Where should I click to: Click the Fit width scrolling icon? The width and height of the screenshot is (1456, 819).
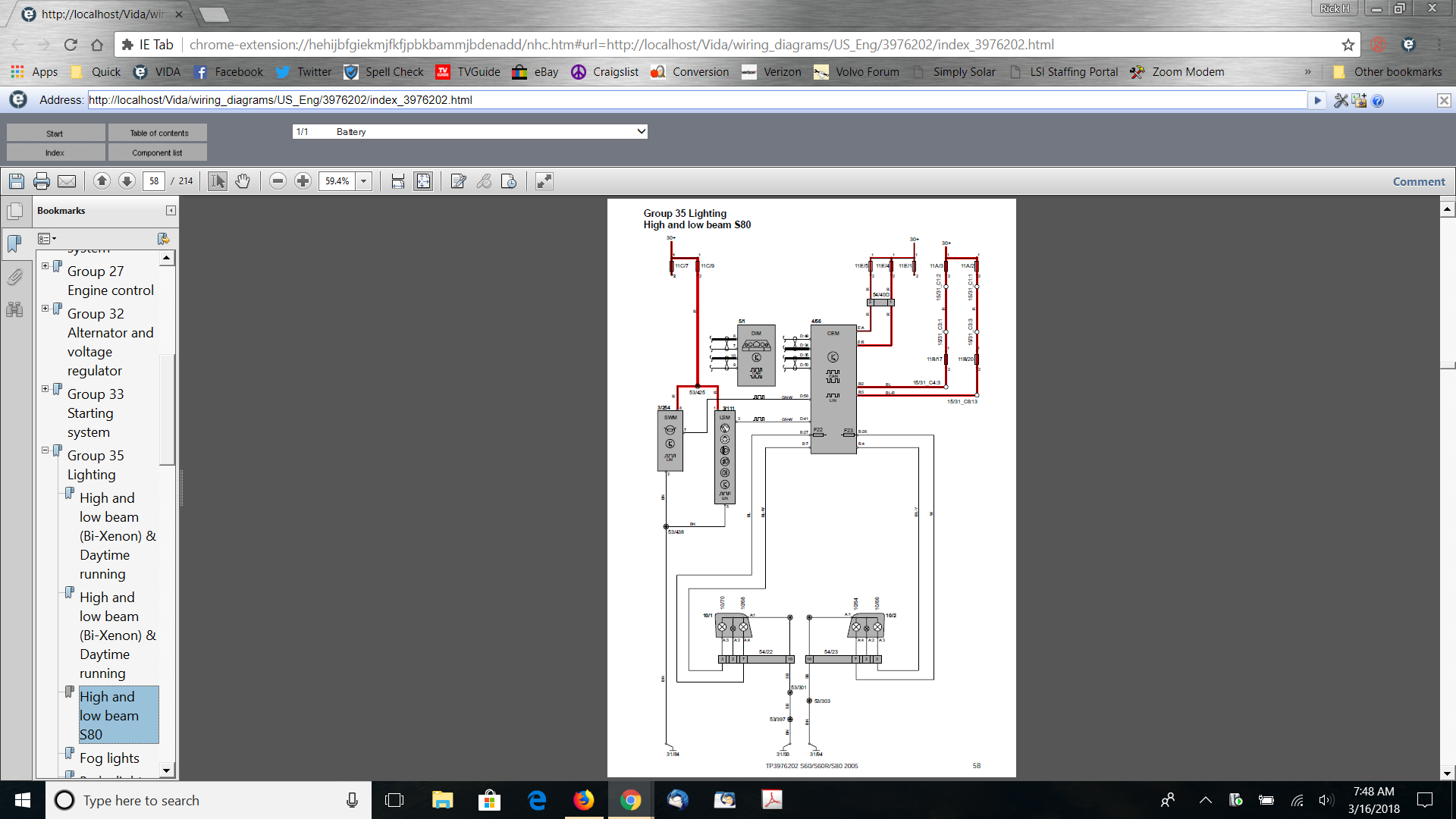(x=397, y=181)
